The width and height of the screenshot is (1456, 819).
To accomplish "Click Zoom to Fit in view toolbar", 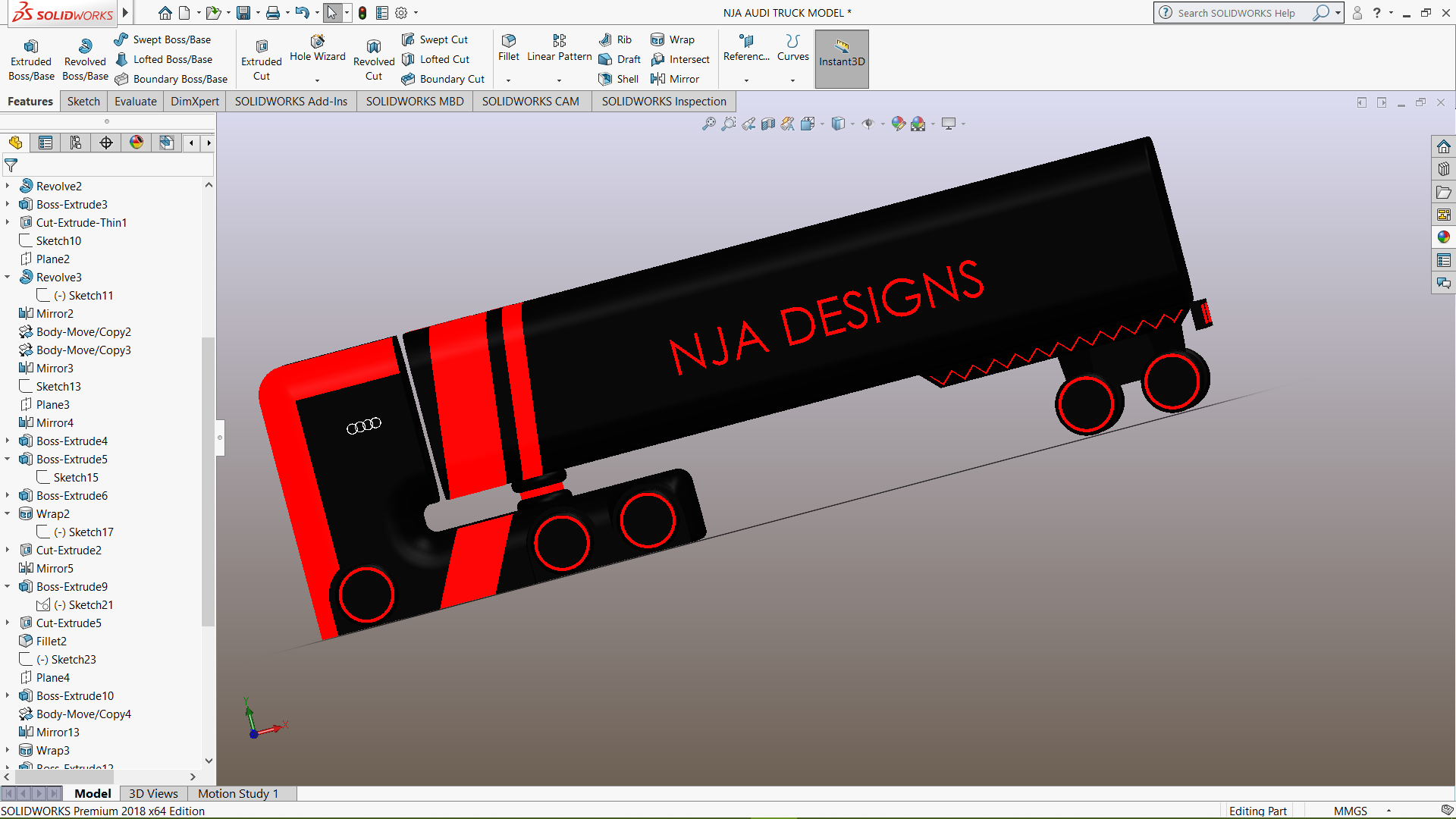I will point(708,124).
